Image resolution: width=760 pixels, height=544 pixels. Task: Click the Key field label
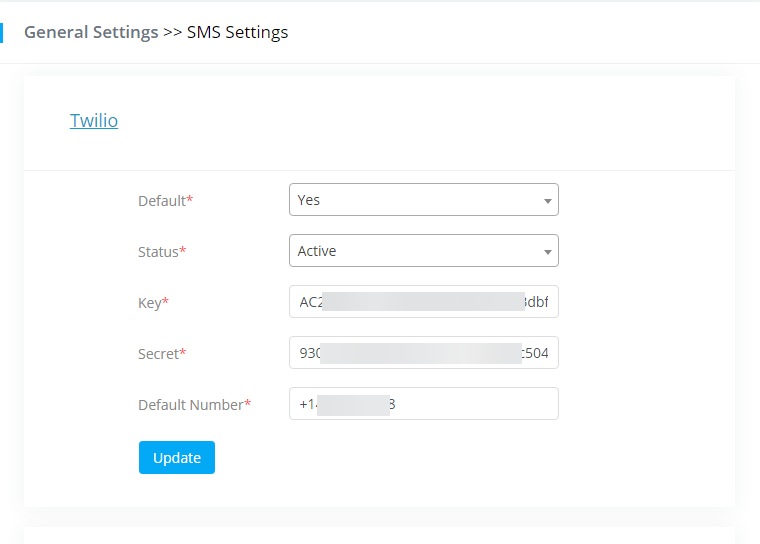tap(152, 302)
